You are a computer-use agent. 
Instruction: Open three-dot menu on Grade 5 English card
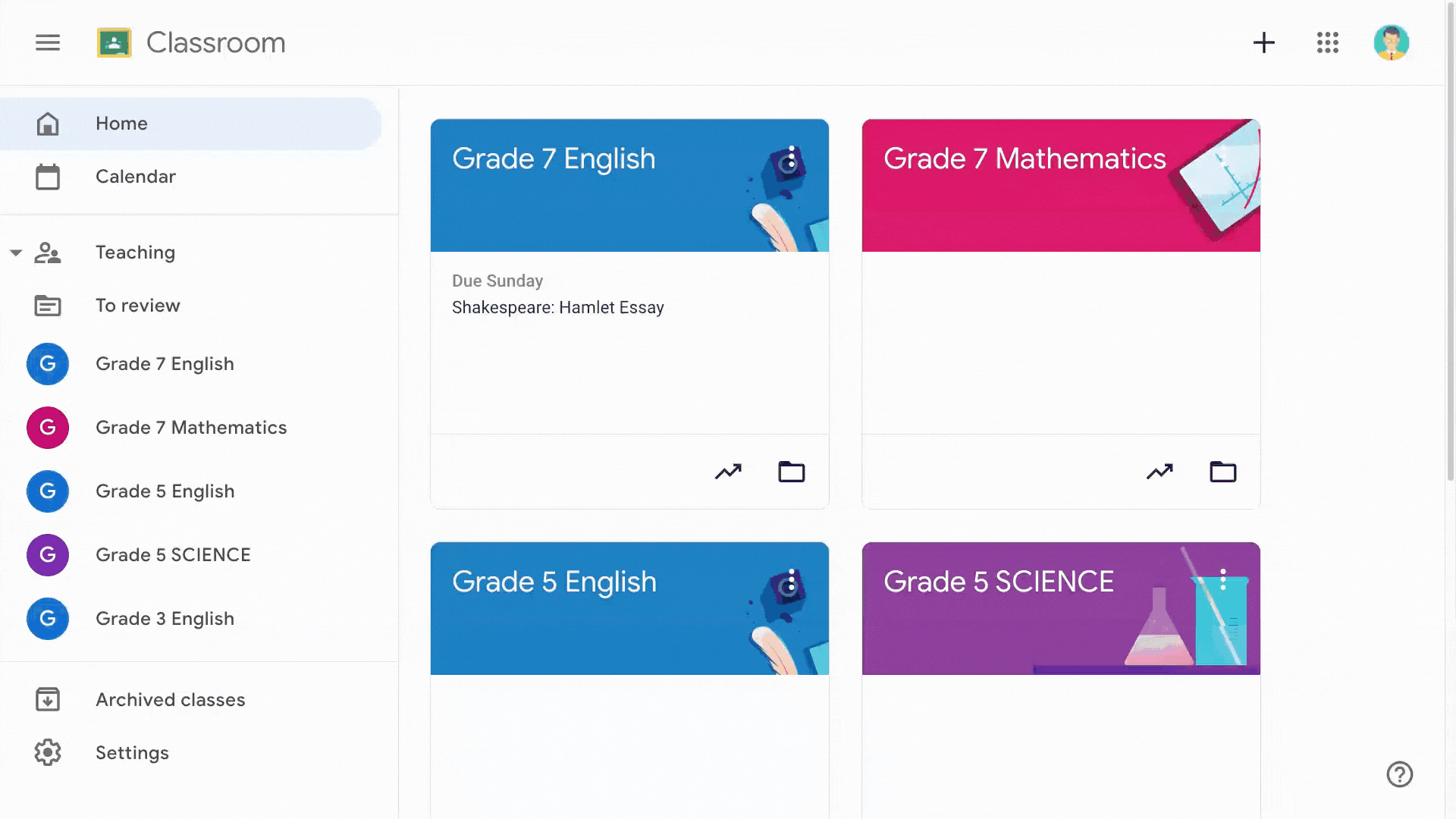pyautogui.click(x=791, y=581)
